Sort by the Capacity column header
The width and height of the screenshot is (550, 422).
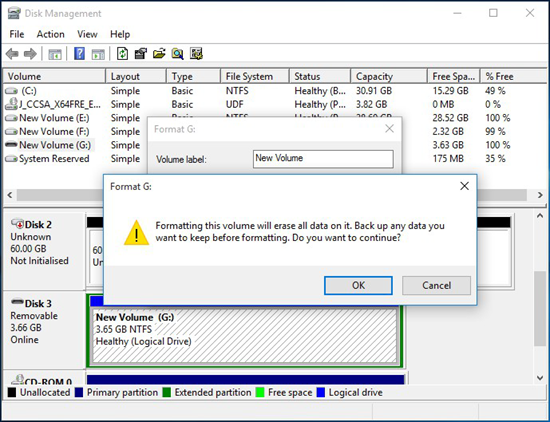tap(389, 76)
